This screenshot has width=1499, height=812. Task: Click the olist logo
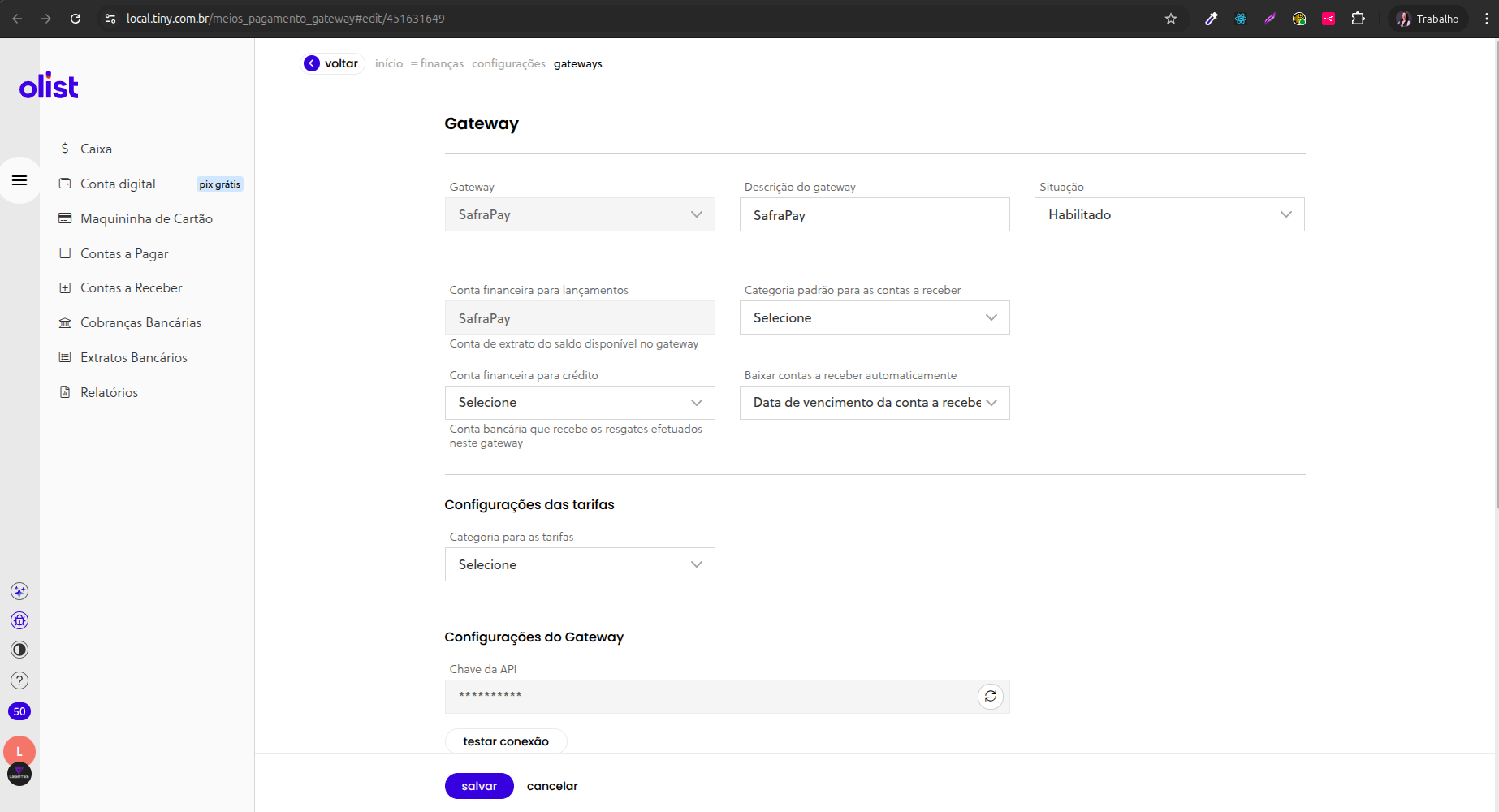(49, 85)
